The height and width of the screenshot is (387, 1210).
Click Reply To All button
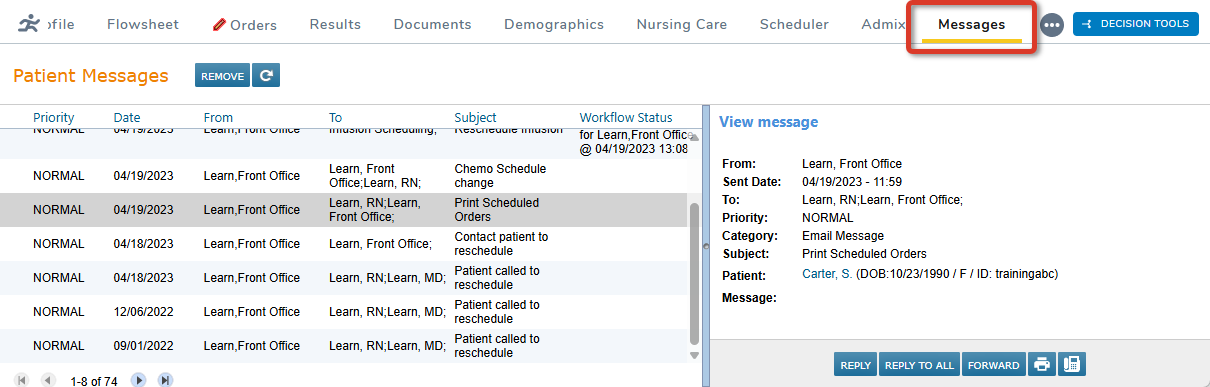919,365
